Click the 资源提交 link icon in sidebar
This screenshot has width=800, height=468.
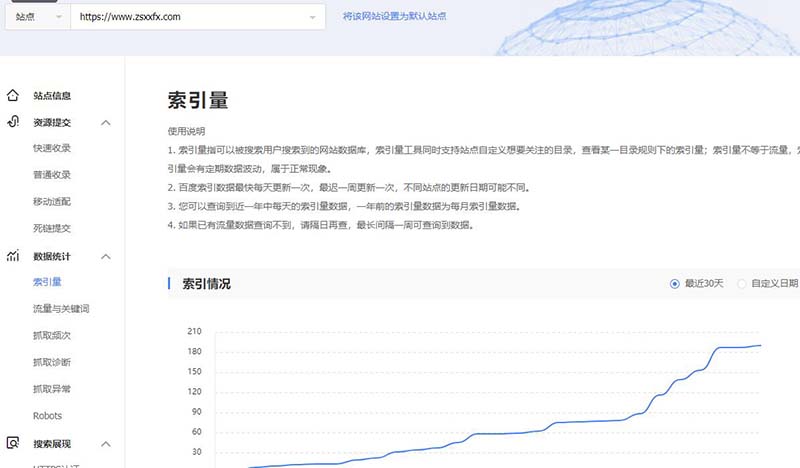13,122
